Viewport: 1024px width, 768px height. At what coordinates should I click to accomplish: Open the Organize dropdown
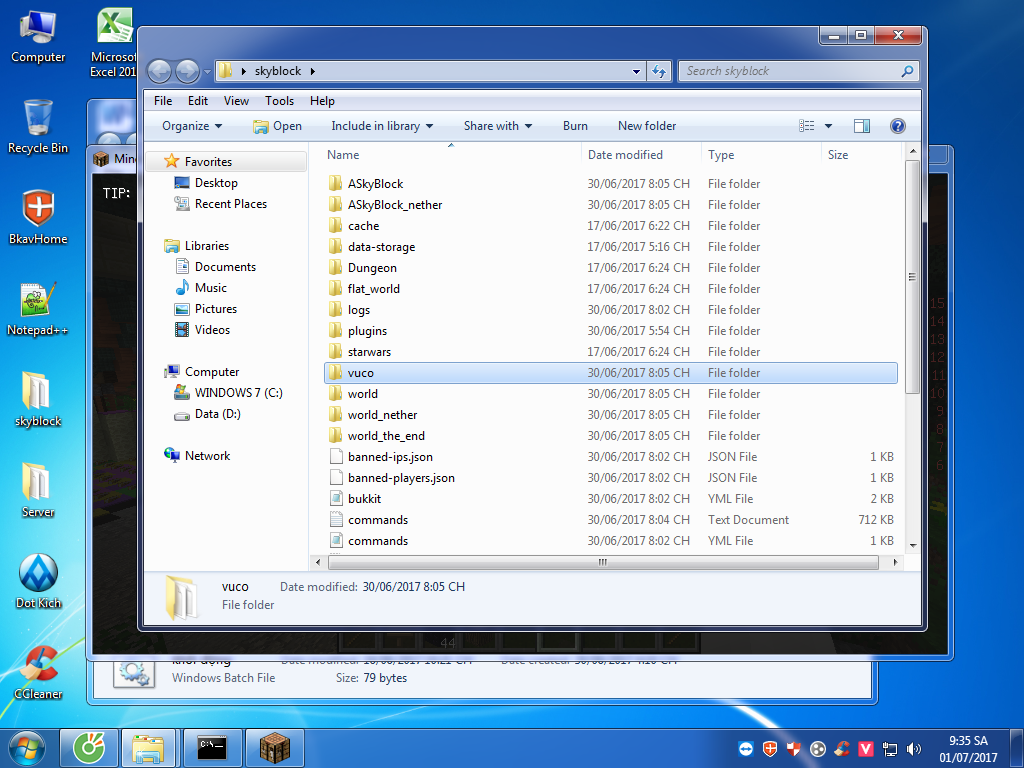(x=192, y=126)
